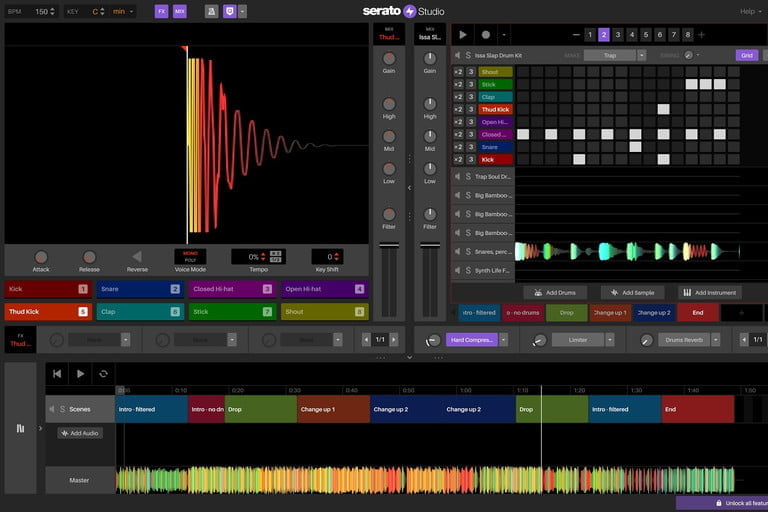Viewport: 768px width, 512px height.
Task: Mute the Trap Soul Drums deck
Action: point(457,176)
